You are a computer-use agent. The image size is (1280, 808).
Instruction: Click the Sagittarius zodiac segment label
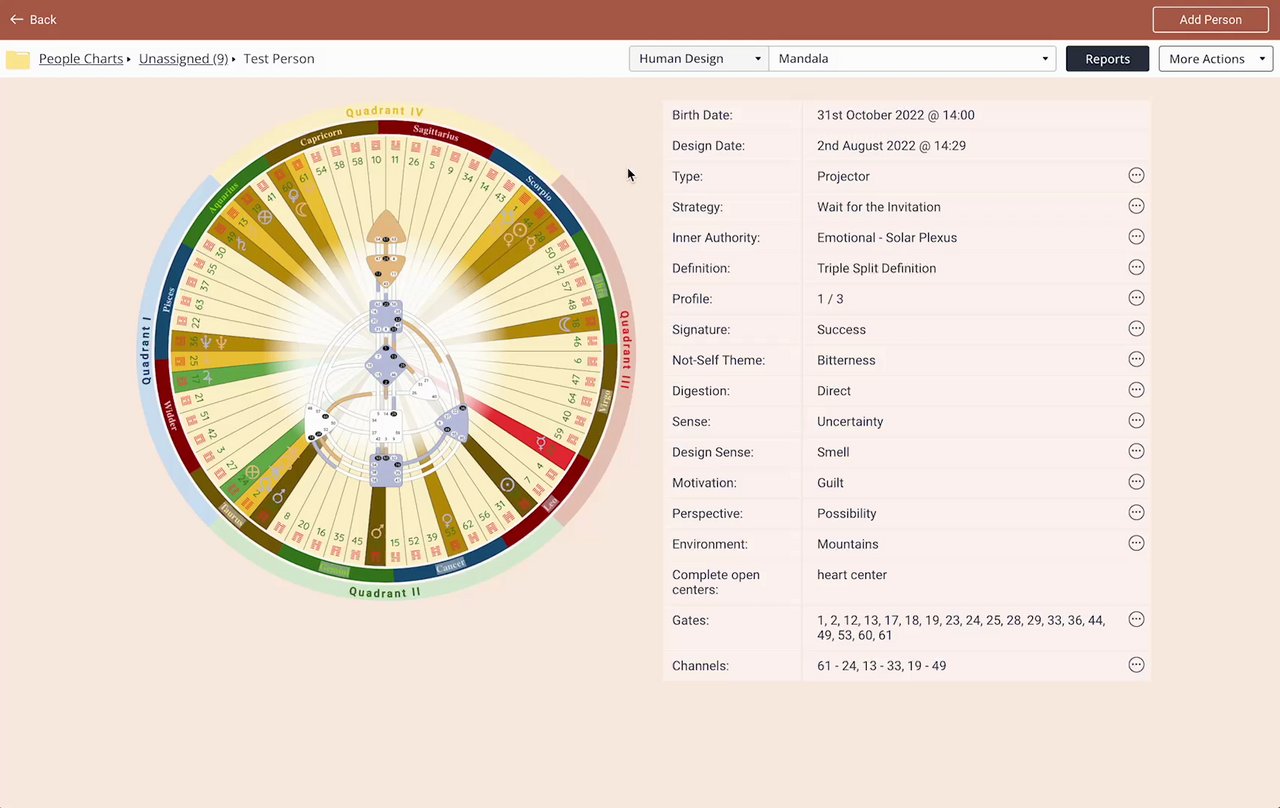click(436, 132)
